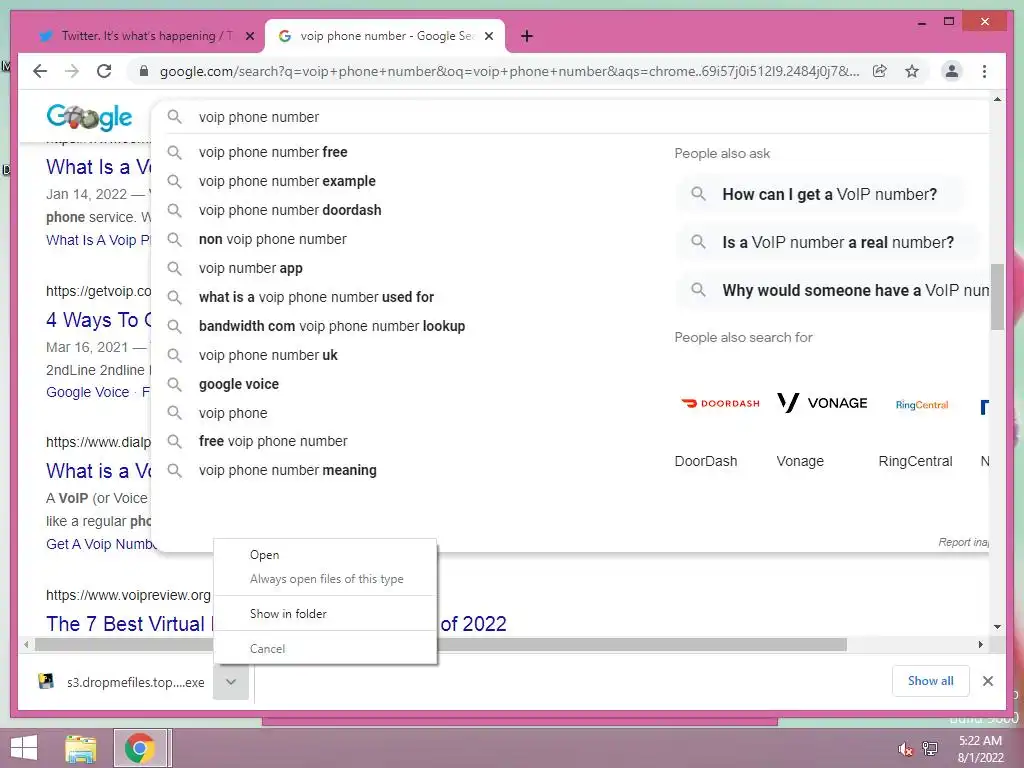Open the What Is A Voip sublink
This screenshot has width=1024, height=768.
(x=98, y=240)
